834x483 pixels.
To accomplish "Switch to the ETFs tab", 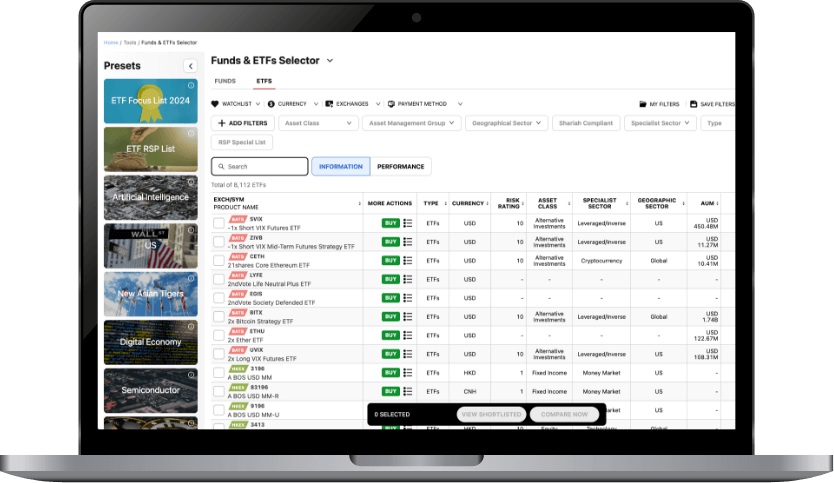I will tap(264, 81).
